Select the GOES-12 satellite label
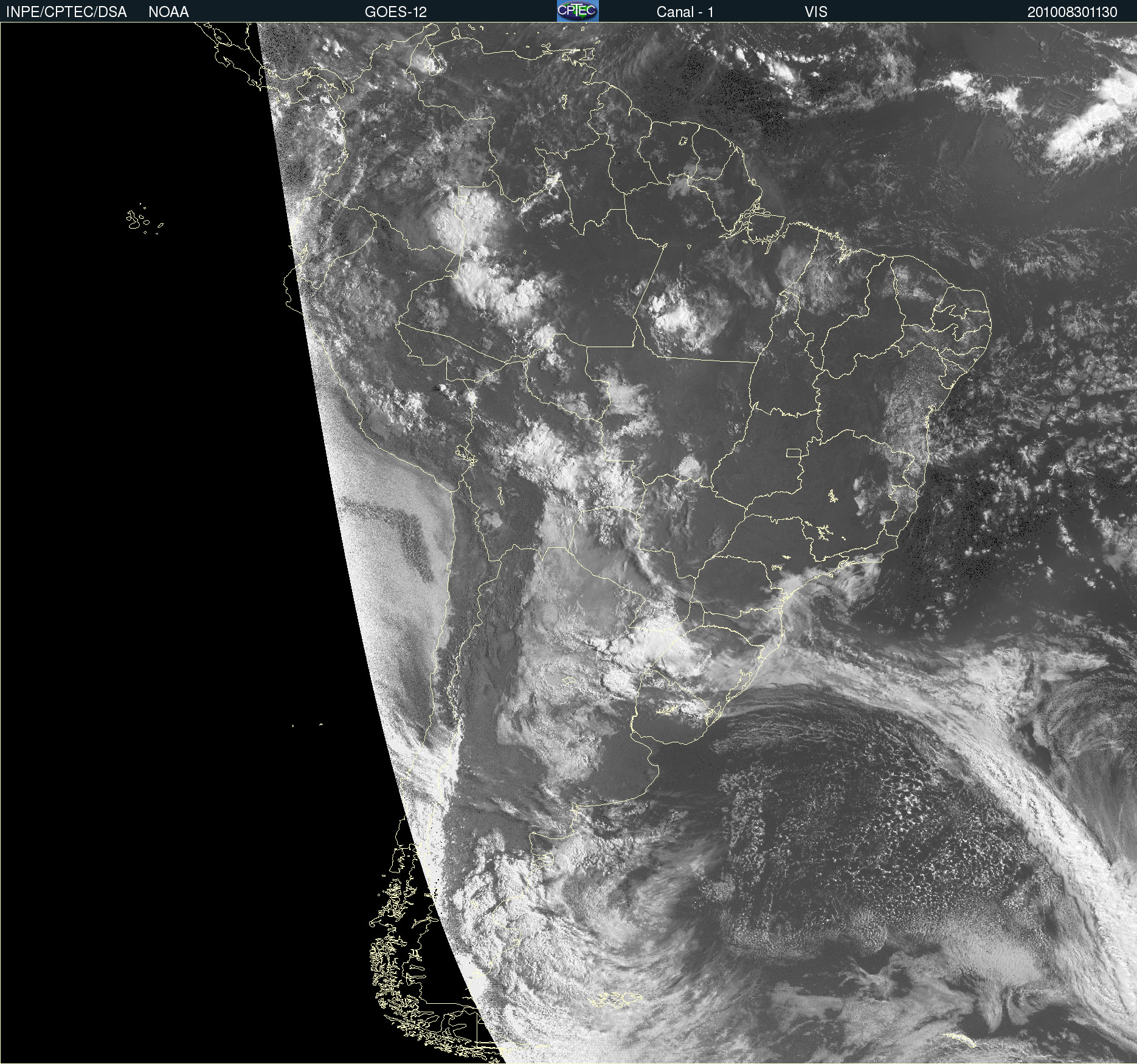 396,12
